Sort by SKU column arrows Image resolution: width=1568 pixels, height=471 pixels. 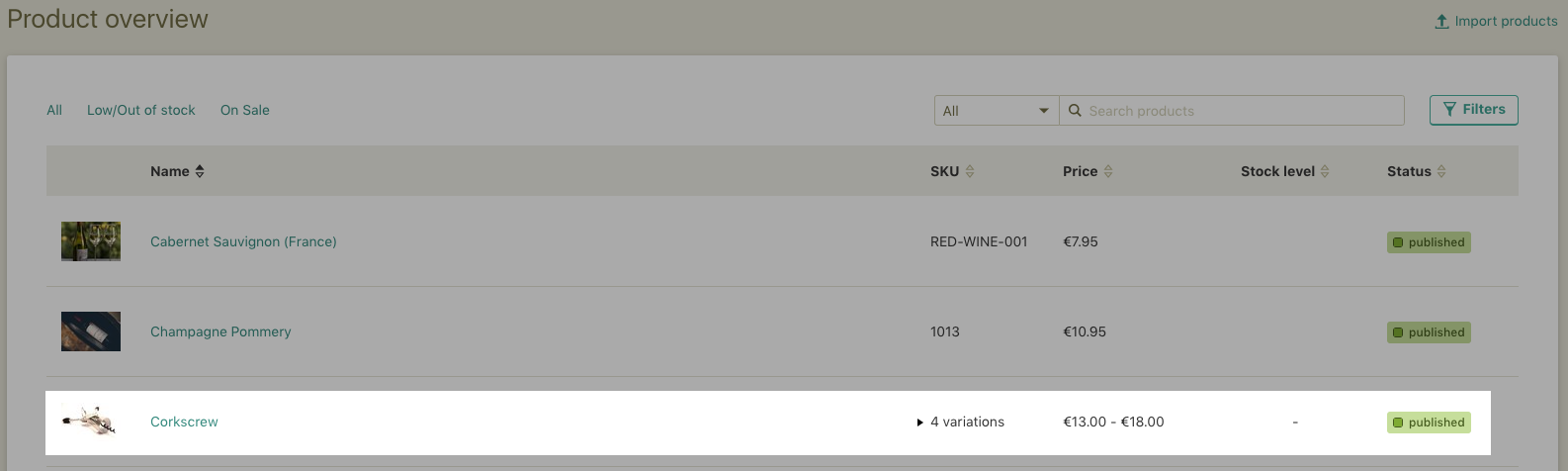point(970,171)
